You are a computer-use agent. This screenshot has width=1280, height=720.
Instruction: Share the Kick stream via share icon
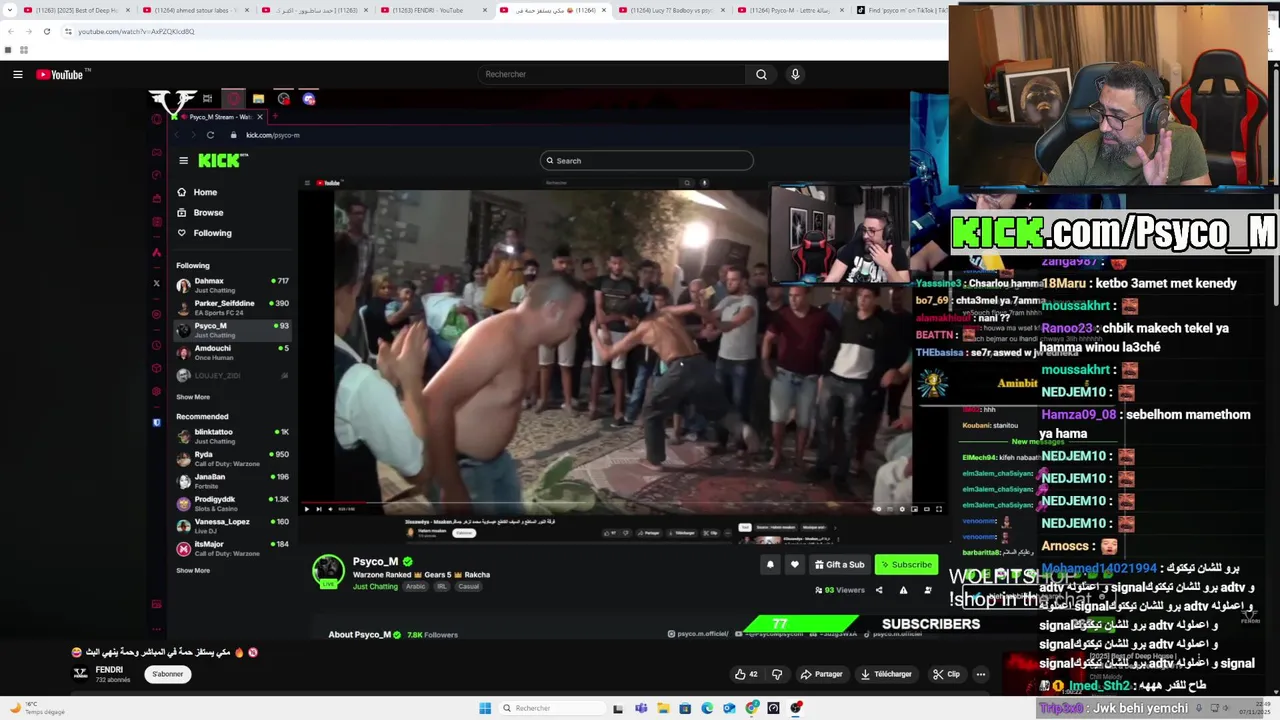pos(879,590)
